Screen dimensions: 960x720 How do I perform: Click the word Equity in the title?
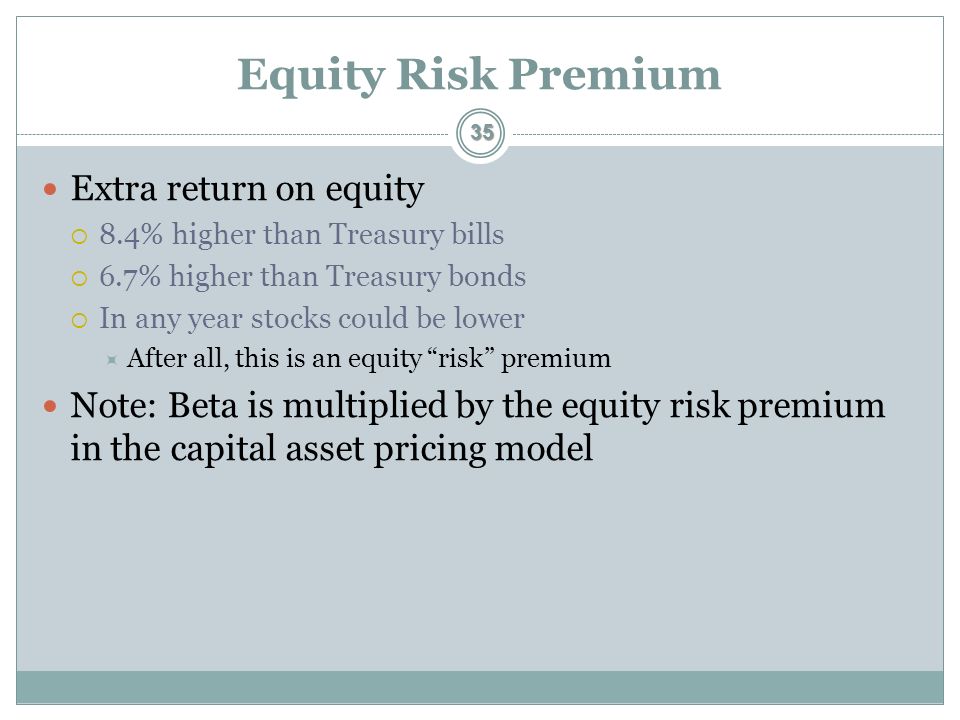[311, 77]
